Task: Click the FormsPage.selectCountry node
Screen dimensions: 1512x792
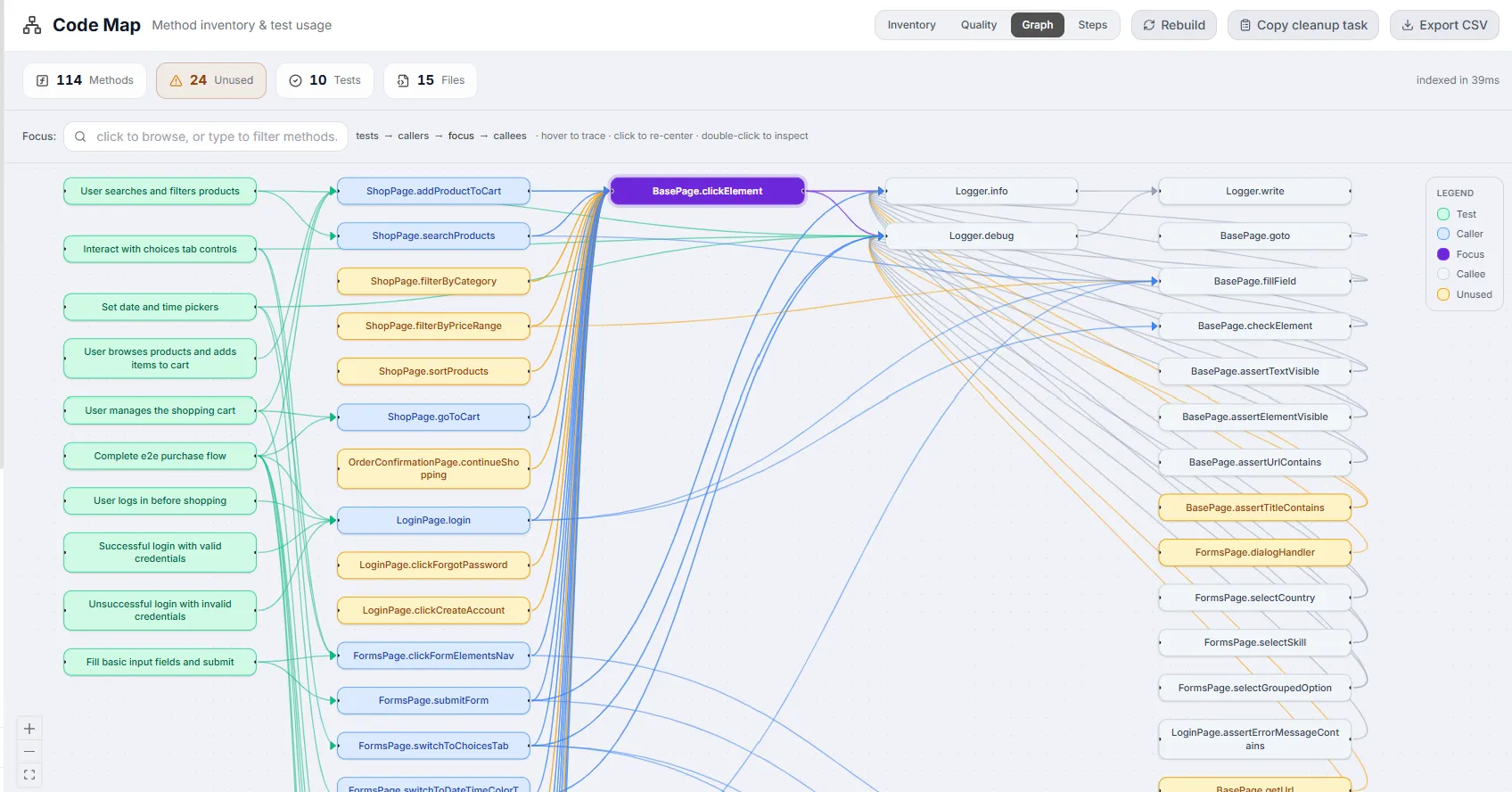Action: tap(1254, 598)
